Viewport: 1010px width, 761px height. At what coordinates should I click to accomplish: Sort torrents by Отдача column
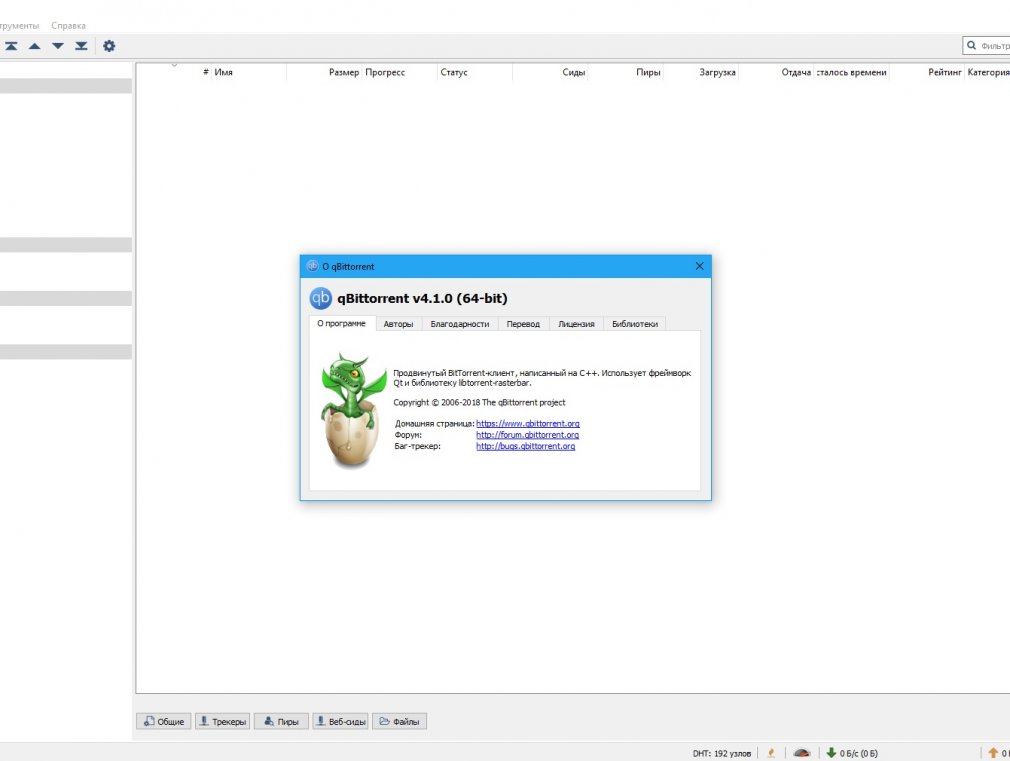click(776, 72)
